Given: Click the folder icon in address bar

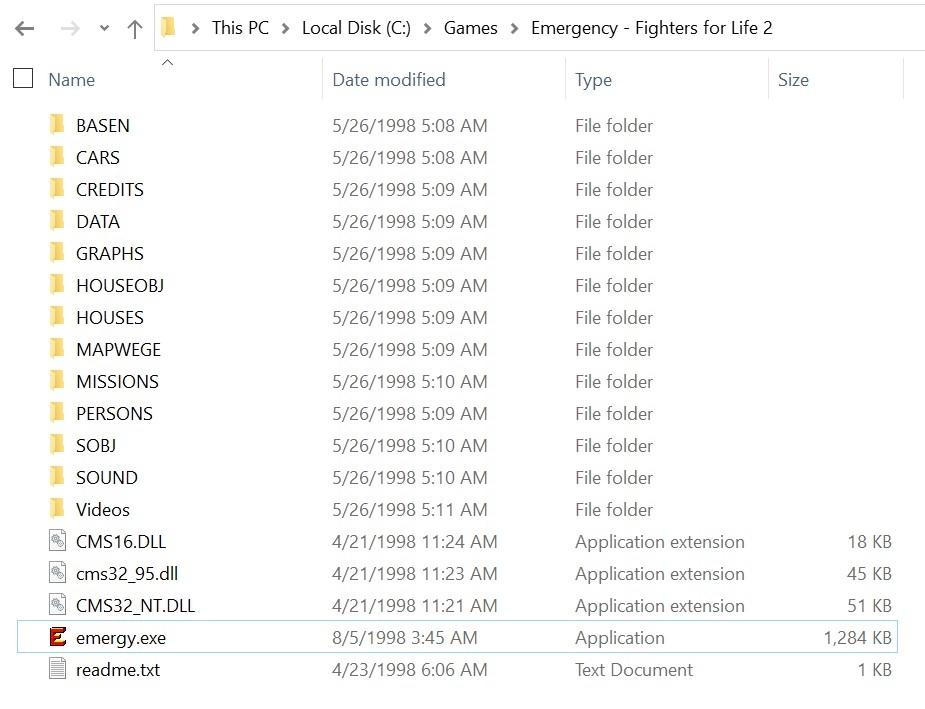Looking at the screenshot, I should coord(169,27).
